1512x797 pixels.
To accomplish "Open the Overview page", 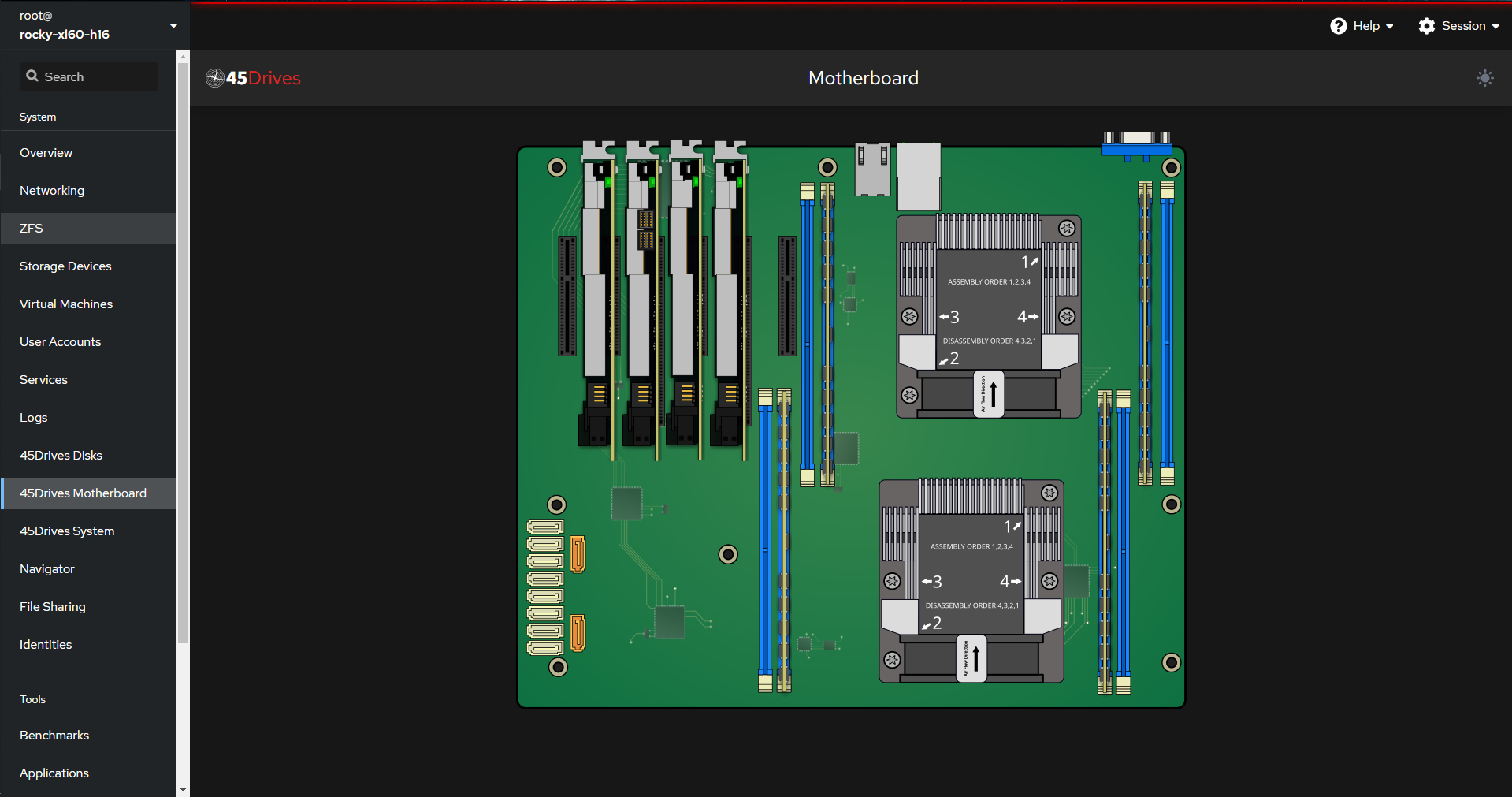I will point(88,153).
